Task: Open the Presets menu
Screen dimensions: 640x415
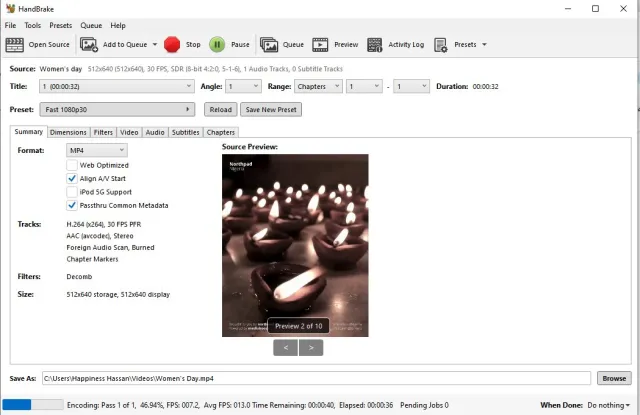Action: pyautogui.click(x=60, y=25)
